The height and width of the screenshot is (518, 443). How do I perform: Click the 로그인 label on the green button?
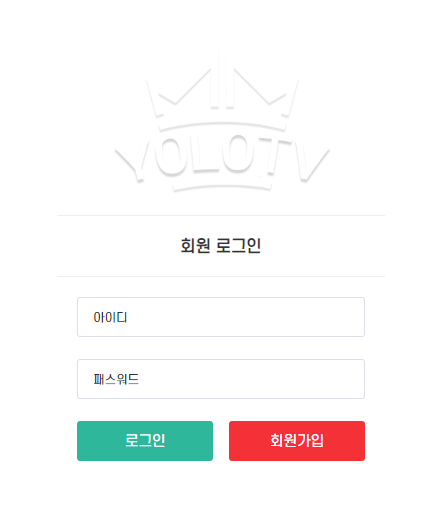coord(145,440)
